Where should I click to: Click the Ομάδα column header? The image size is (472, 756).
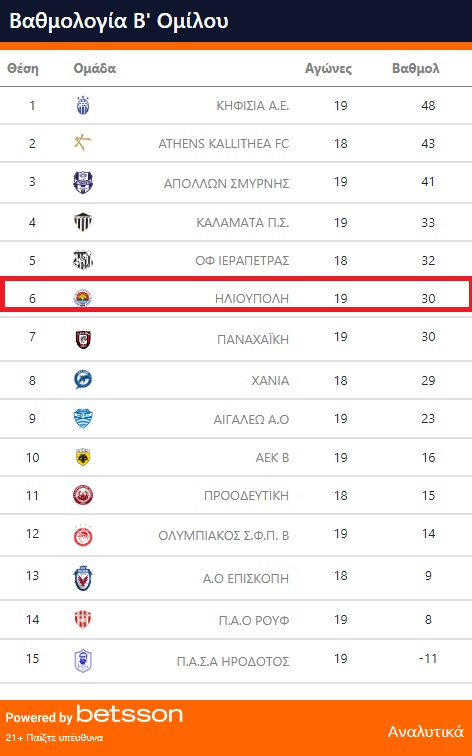pyautogui.click(x=94, y=68)
